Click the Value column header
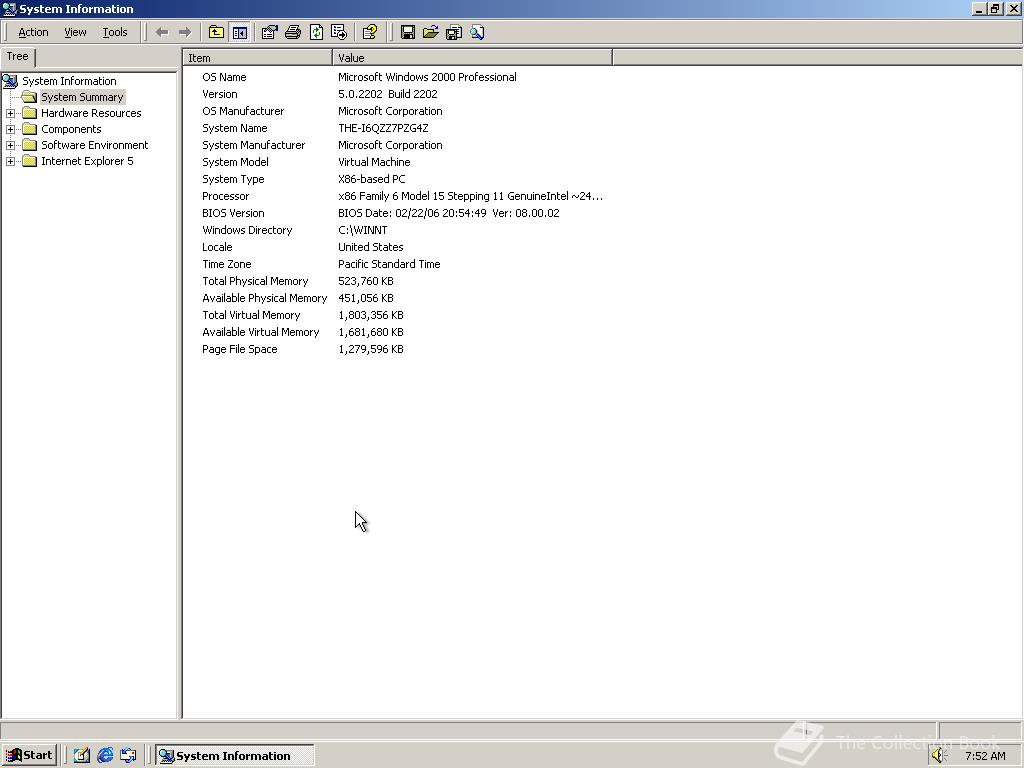The width and height of the screenshot is (1024, 768). click(472, 58)
